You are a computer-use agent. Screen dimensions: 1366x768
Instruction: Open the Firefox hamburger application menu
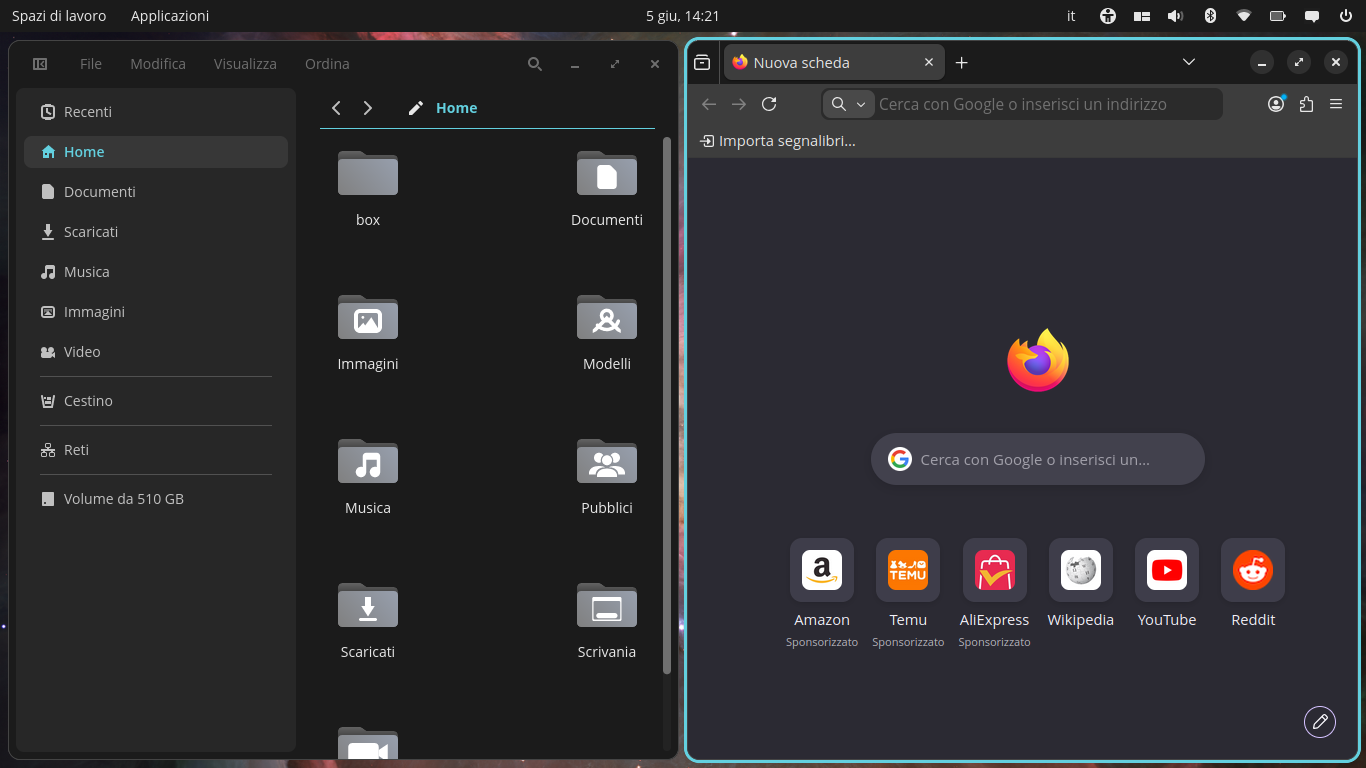coord(1336,104)
